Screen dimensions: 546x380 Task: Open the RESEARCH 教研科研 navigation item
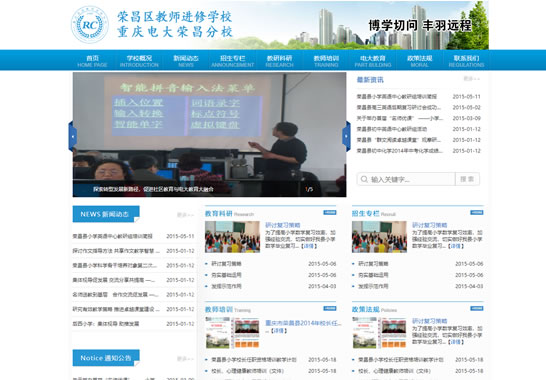(x=279, y=61)
